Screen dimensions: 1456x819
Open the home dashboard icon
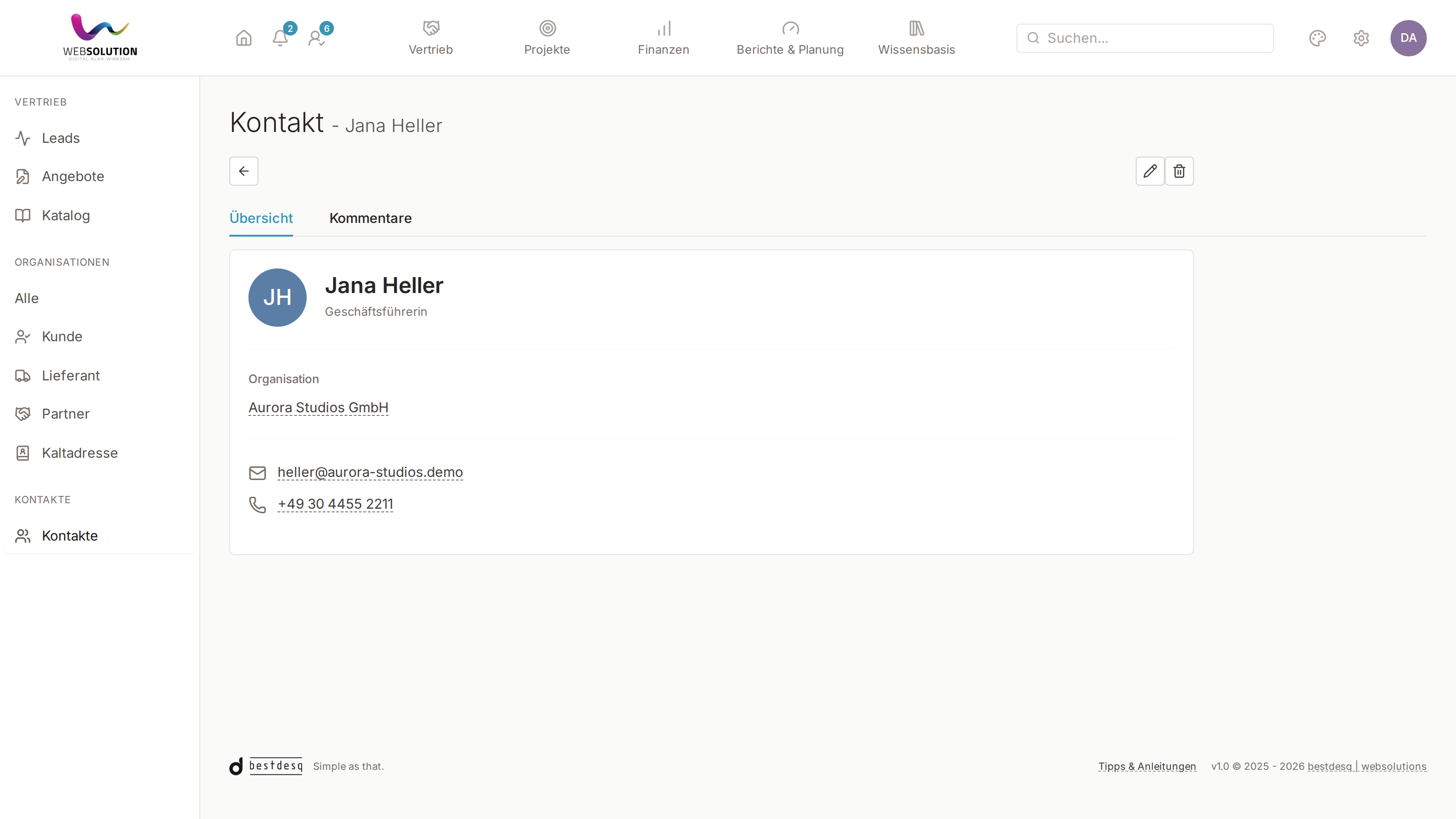coord(243,38)
